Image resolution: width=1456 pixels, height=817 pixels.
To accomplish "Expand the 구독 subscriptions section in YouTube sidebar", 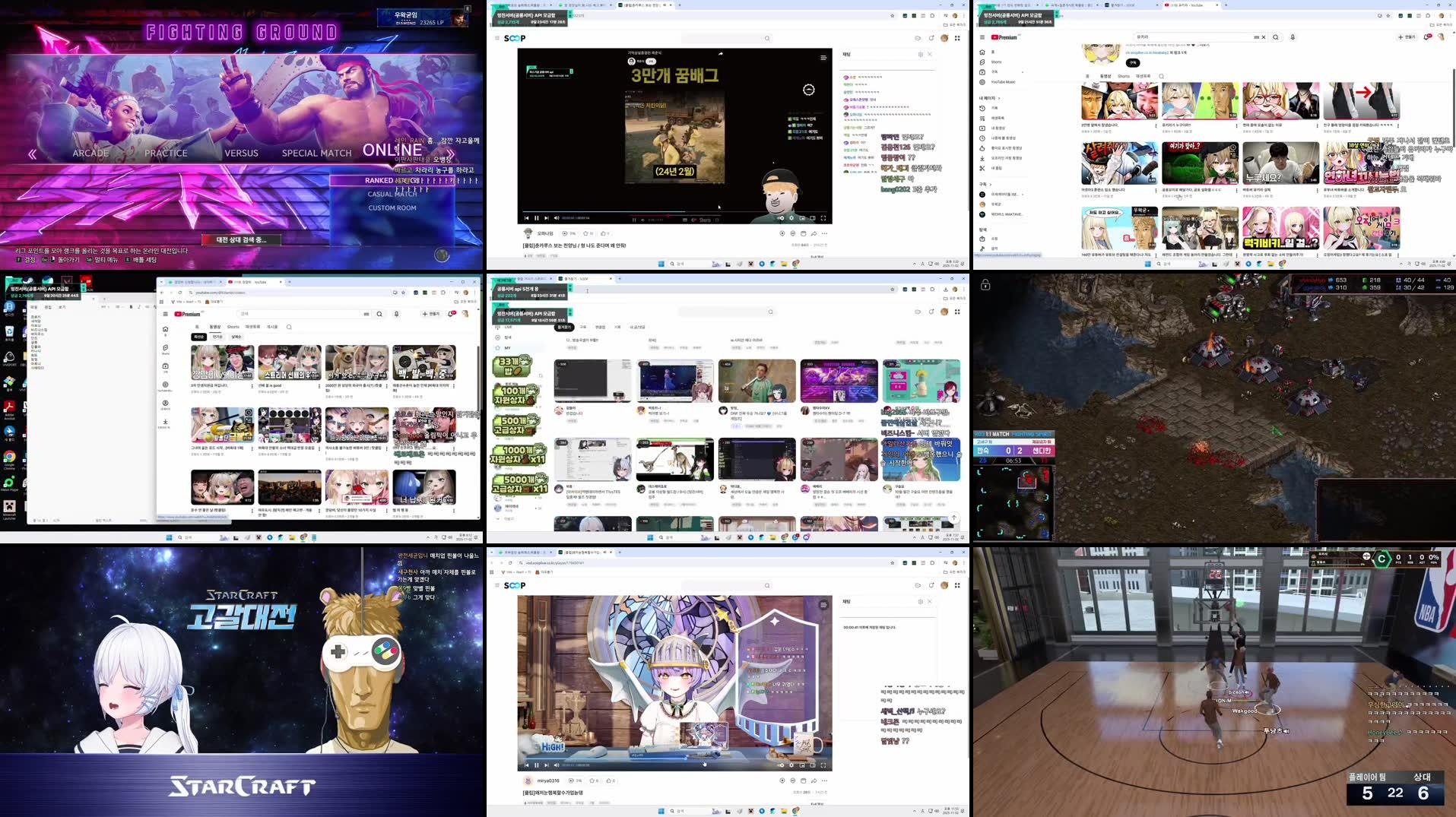I will pyautogui.click(x=984, y=185).
